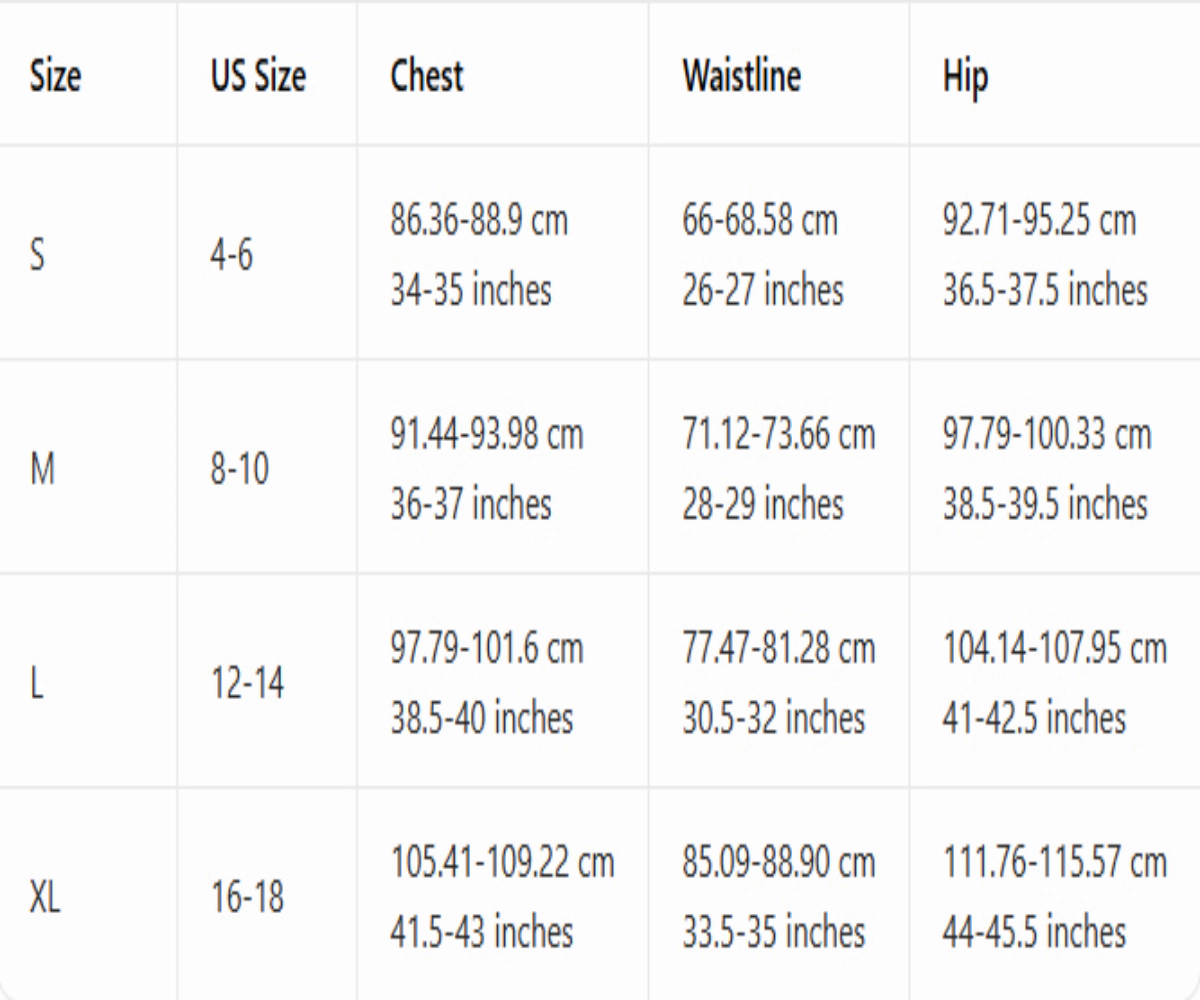The width and height of the screenshot is (1200, 1000).
Task: Select the S size cell
Action: pyautogui.click(x=38, y=255)
